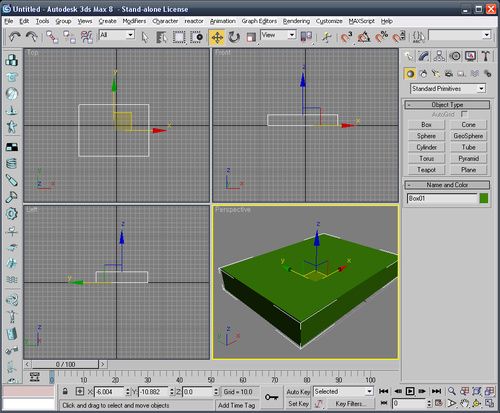Open the selection filter All dropdown
Viewport: 500px width, 413px height.
coord(117,35)
